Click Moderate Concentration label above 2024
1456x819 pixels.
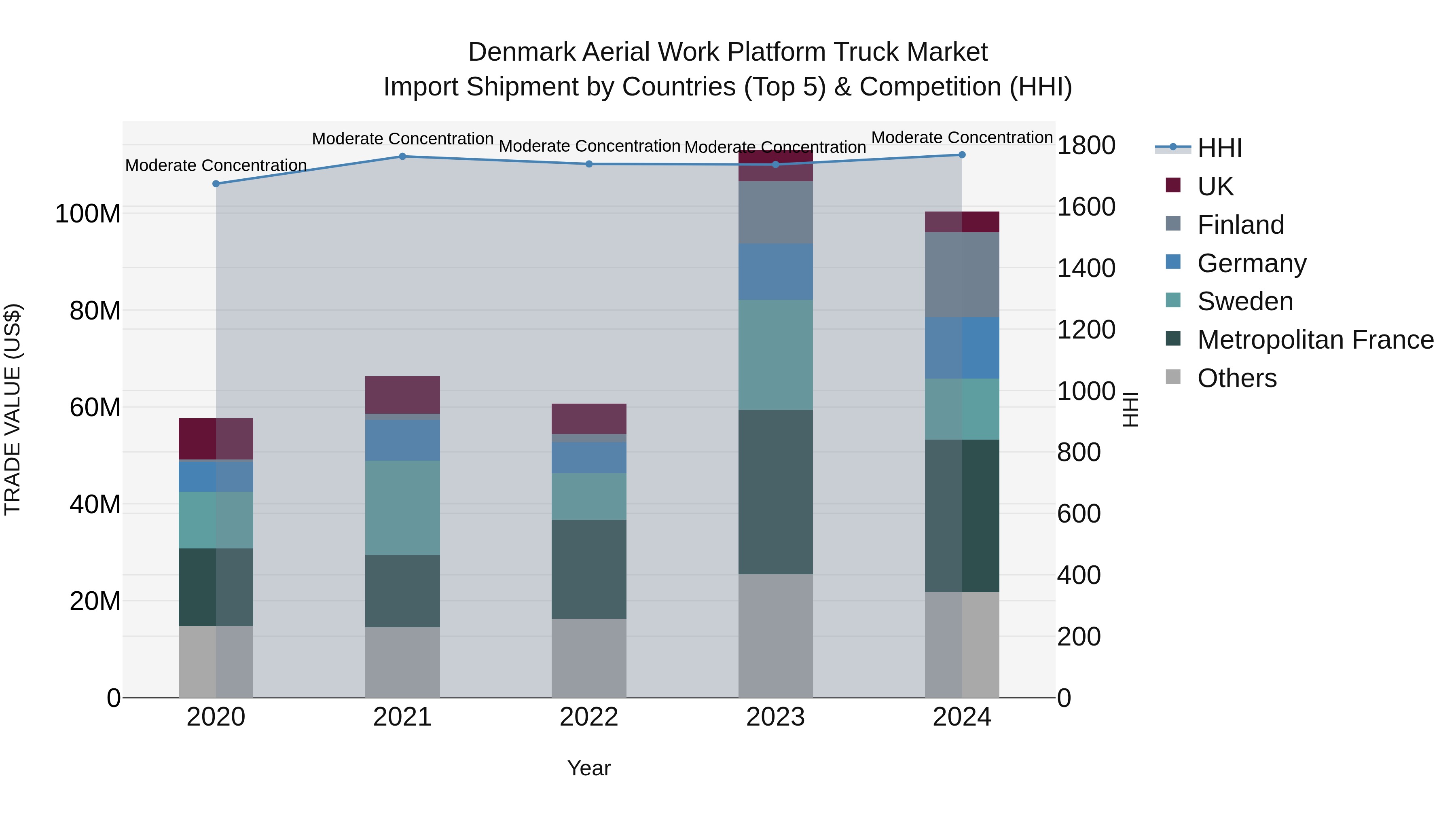point(962,138)
